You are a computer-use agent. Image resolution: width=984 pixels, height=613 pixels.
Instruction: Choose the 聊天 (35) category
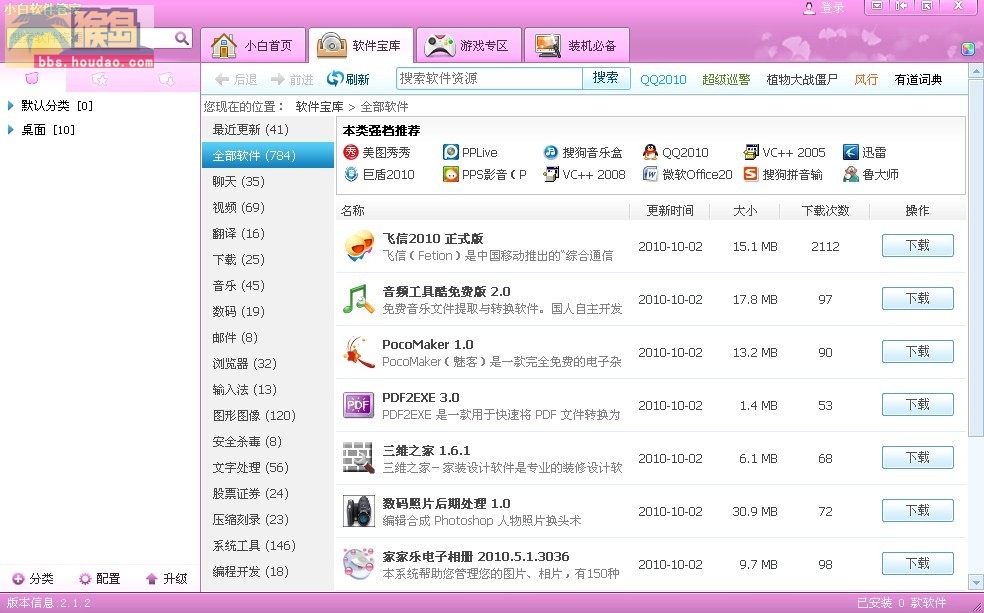point(268,181)
